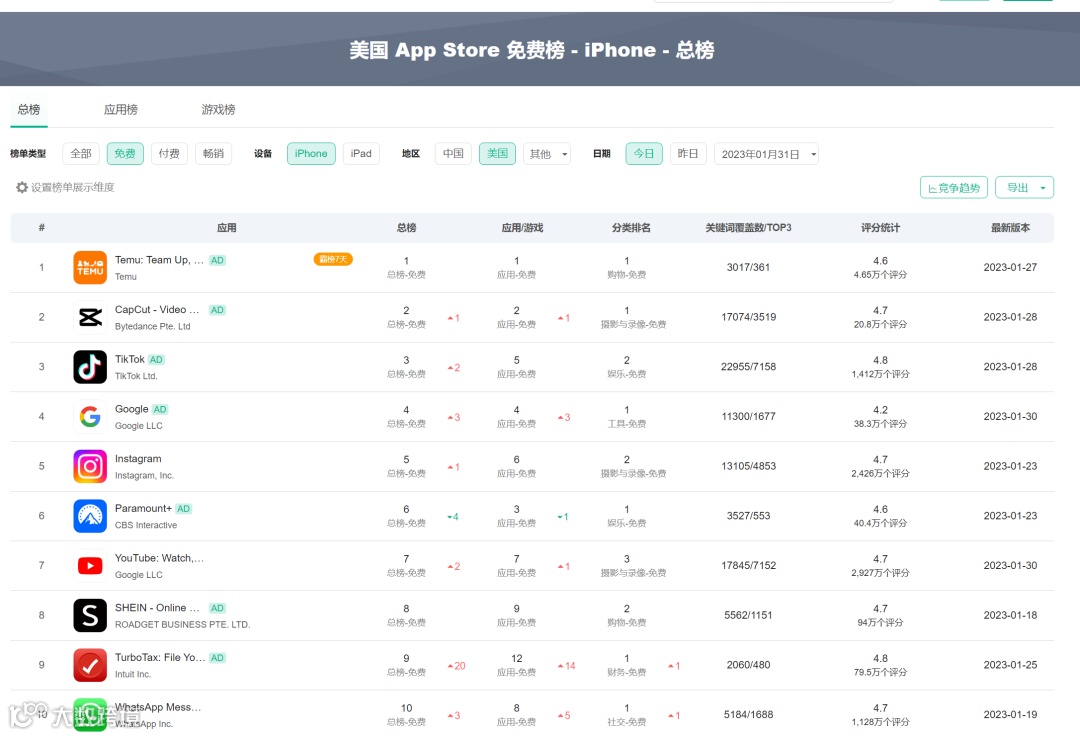Click the 分类排名 column header
Image resolution: width=1080 pixels, height=736 pixels.
point(631,228)
